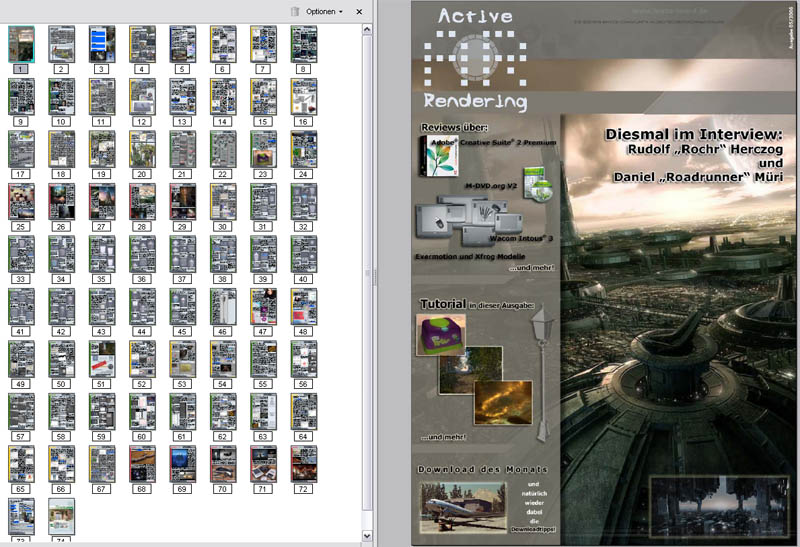Viewport: 800px width, 547px height.
Task: Select page 60 thumbnail
Action: point(142,412)
